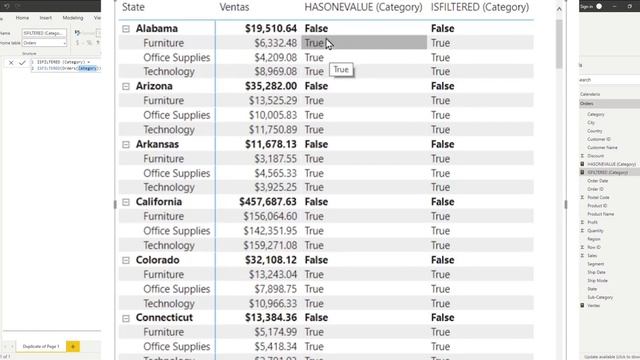Image resolution: width=640 pixels, height=360 pixels.
Task: Click the sigma icon next to Profit field
Action: pos(582,222)
